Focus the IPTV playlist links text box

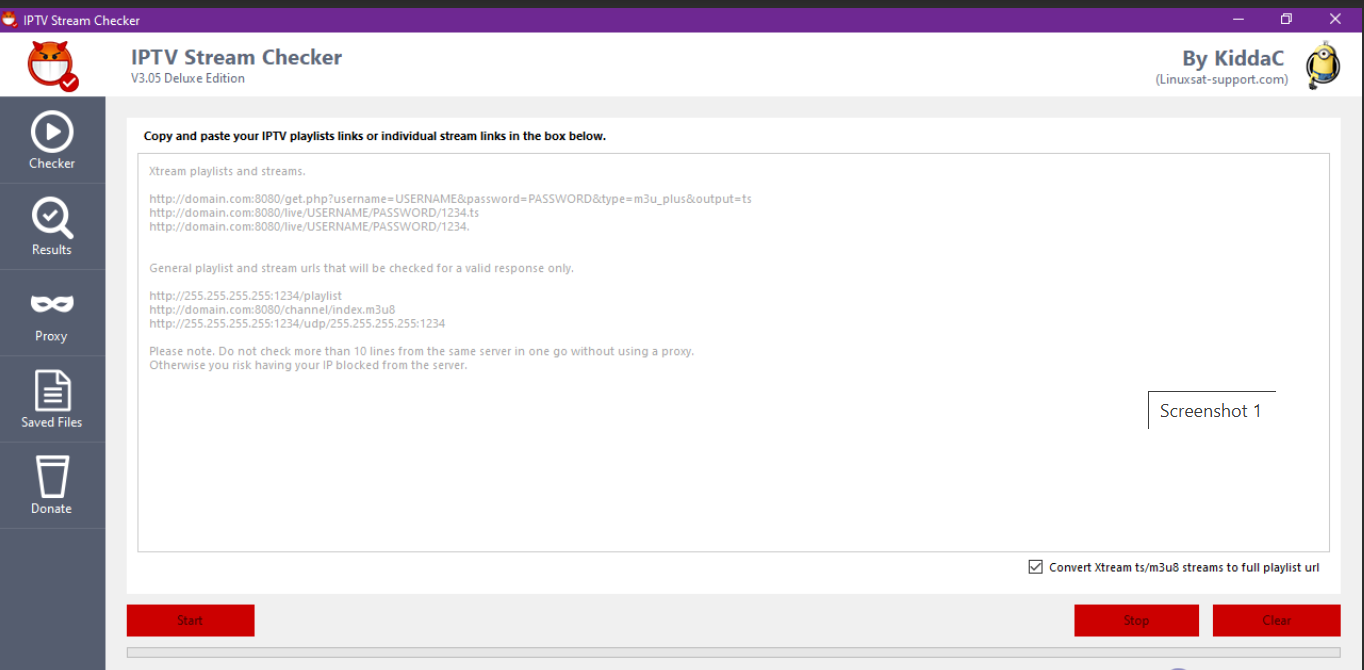[733, 450]
